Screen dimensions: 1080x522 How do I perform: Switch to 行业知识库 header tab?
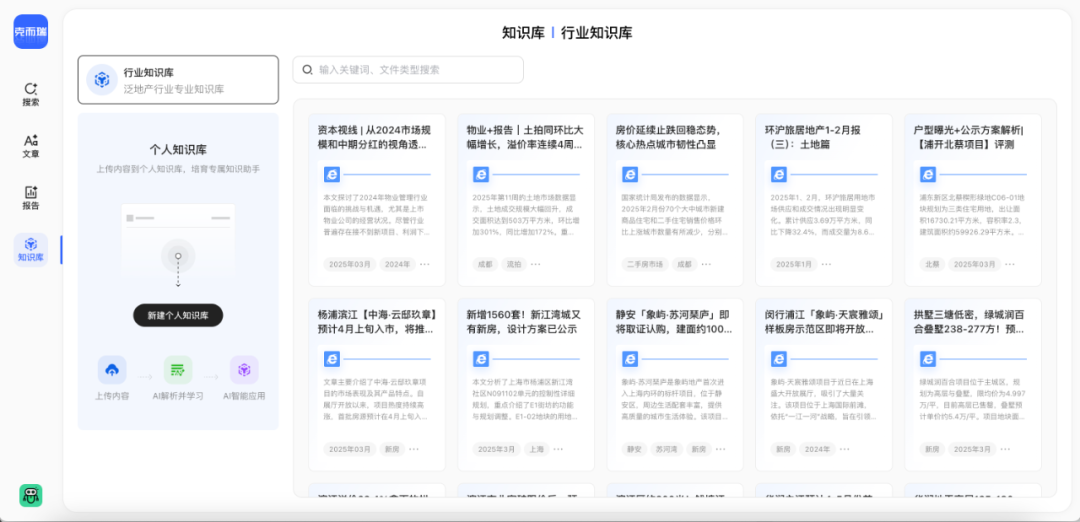point(596,33)
